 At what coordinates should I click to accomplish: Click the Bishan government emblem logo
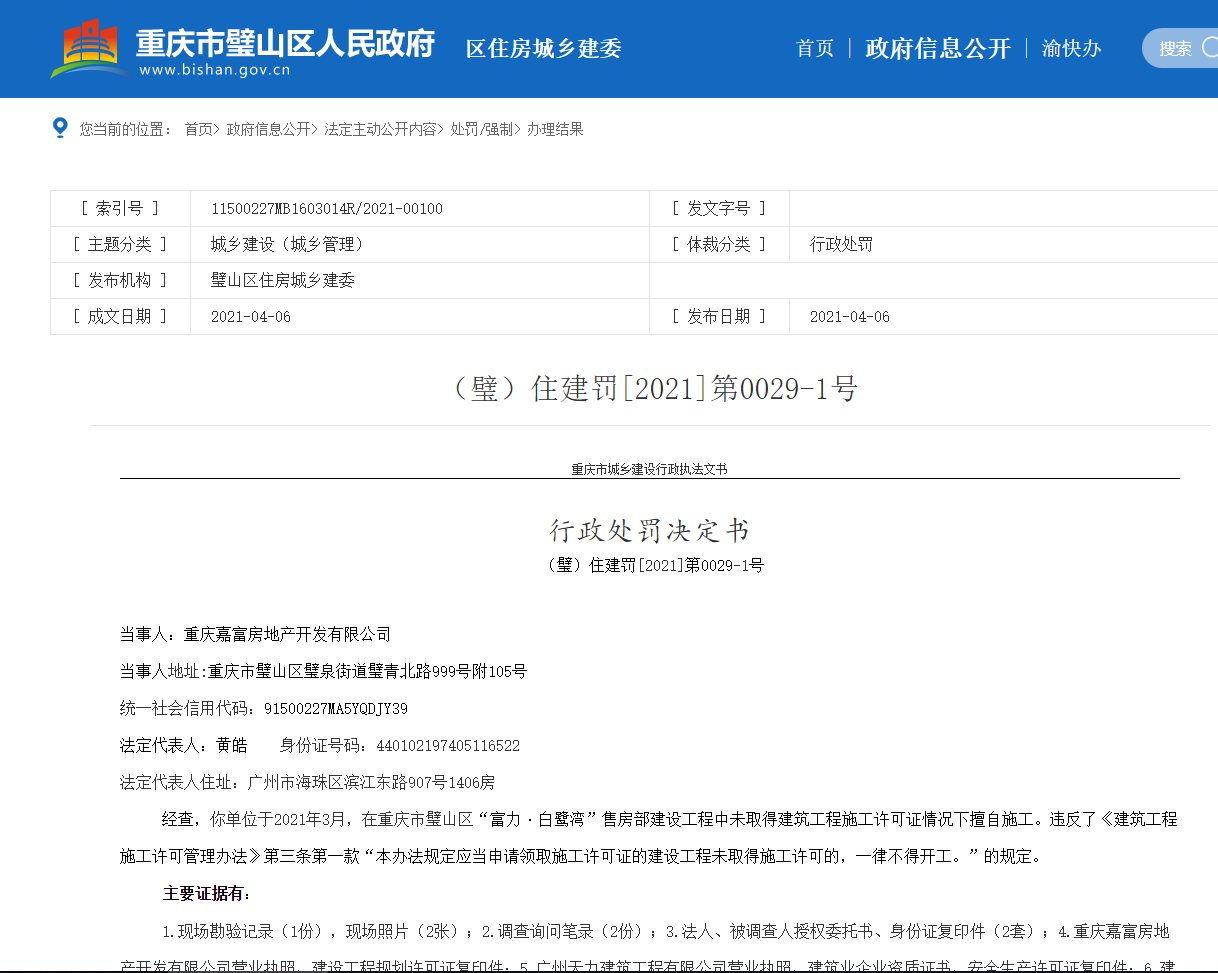(x=89, y=48)
